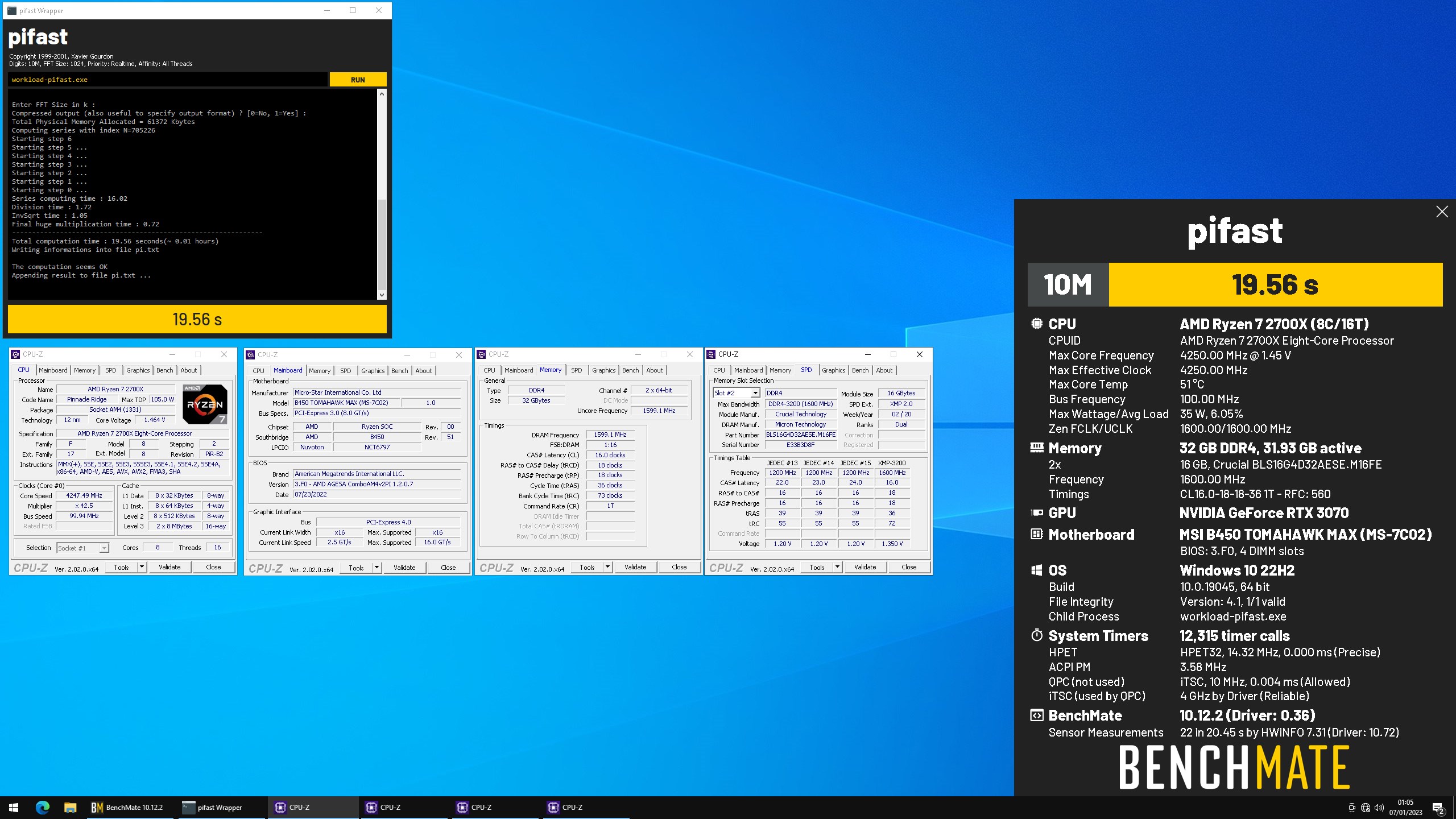Click the BIOS Version field 3.F0
The width and height of the screenshot is (1456, 819).
click(x=377, y=484)
